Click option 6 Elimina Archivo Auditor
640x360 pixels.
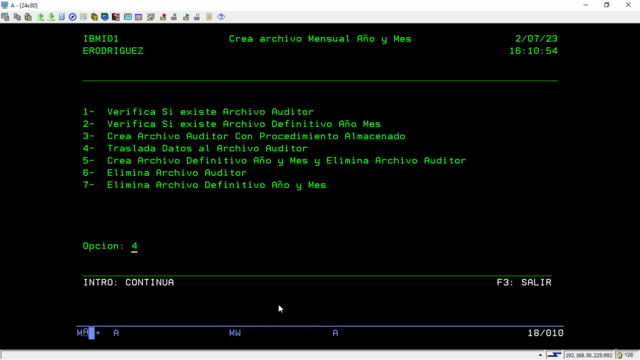coord(164,173)
